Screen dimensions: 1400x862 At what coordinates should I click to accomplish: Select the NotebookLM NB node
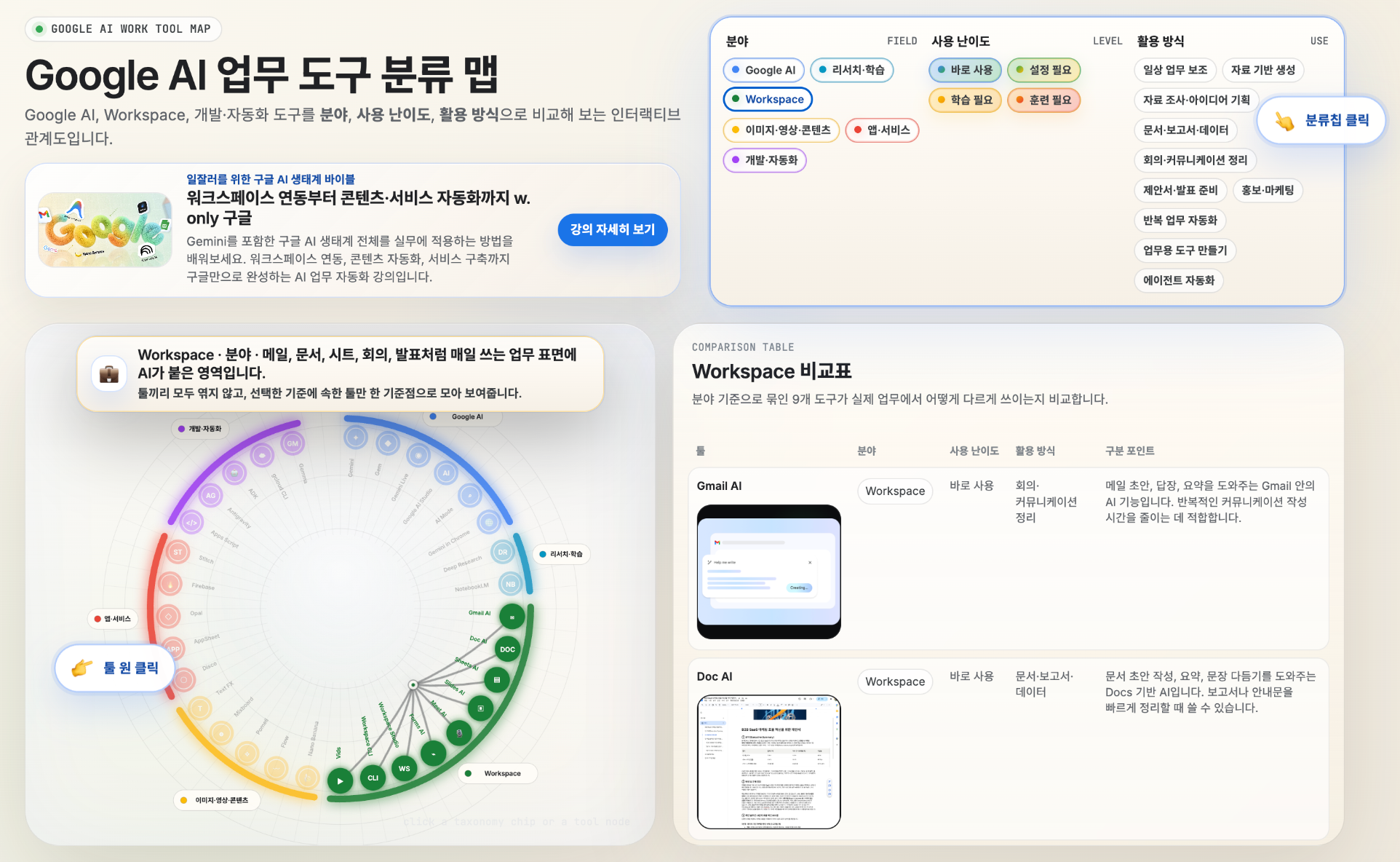510,584
